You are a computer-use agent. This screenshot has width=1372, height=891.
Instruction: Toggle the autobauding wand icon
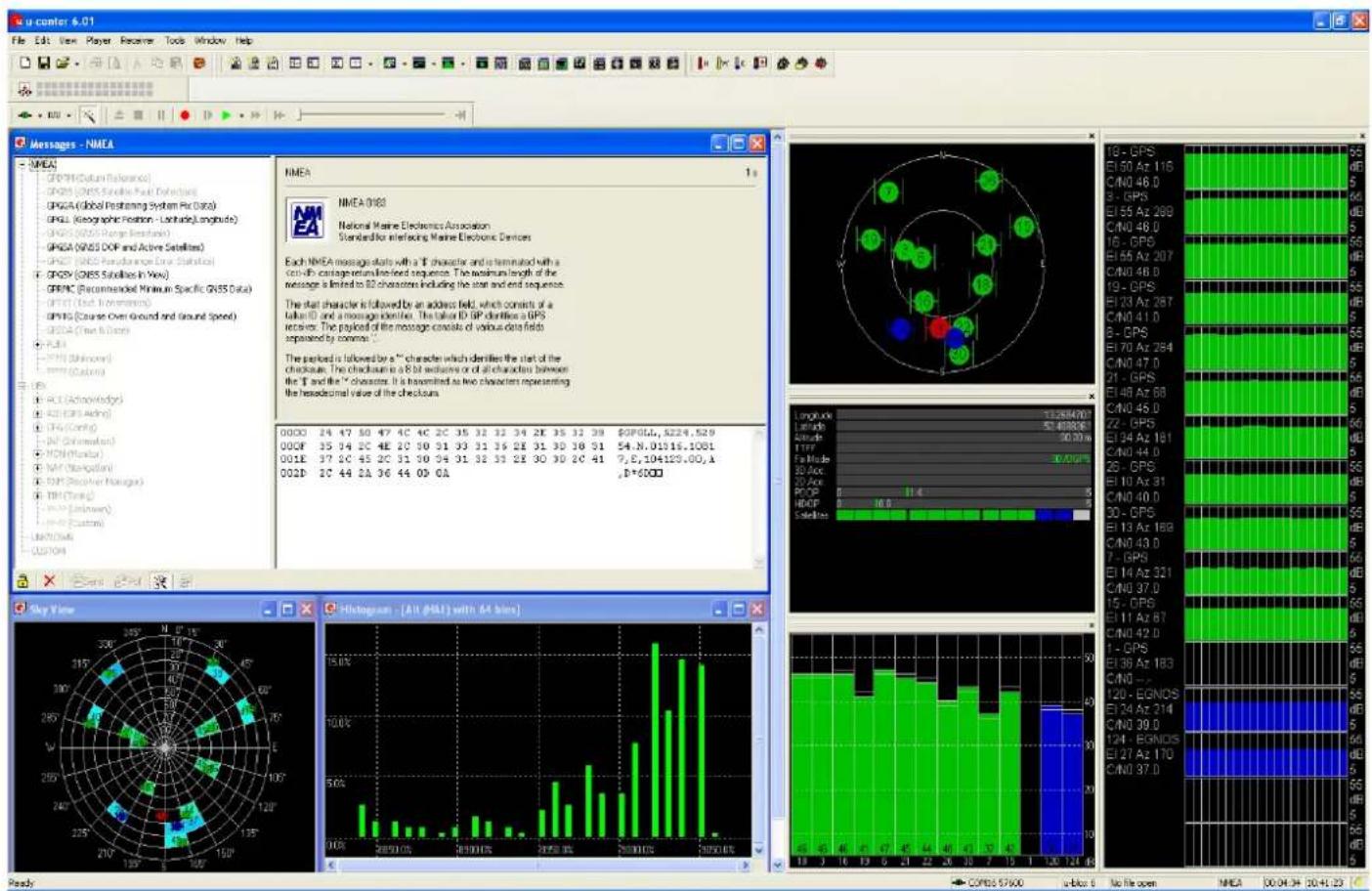click(x=89, y=115)
